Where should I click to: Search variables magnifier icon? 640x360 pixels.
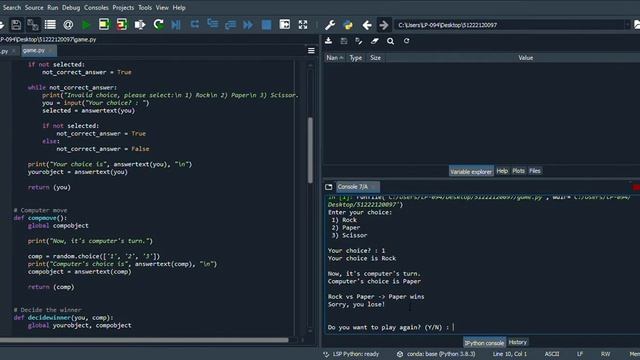tap(391, 41)
